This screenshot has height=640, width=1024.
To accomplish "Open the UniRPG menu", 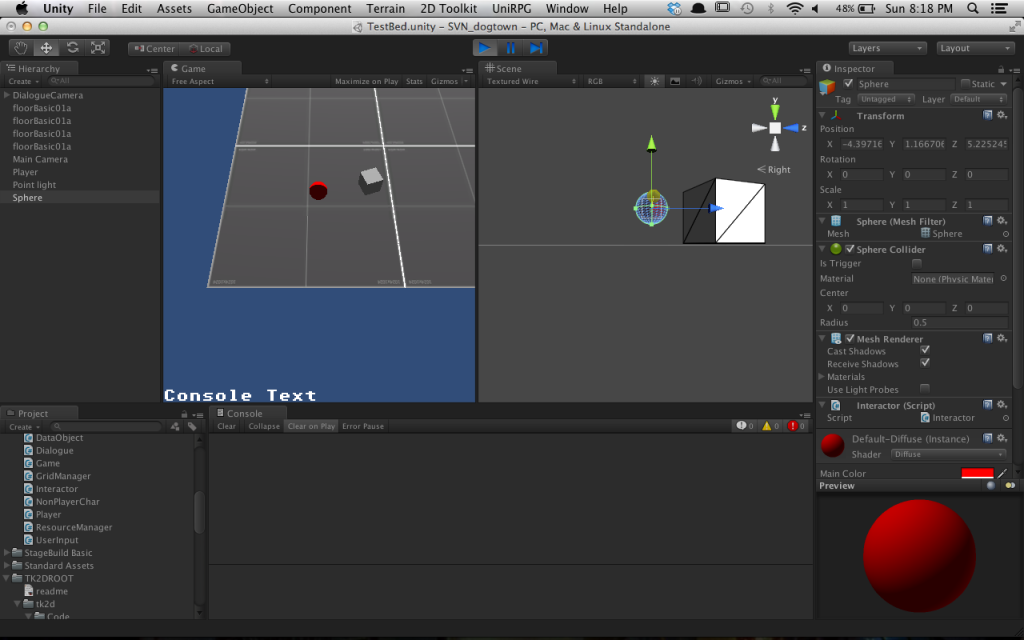I will [x=511, y=8].
